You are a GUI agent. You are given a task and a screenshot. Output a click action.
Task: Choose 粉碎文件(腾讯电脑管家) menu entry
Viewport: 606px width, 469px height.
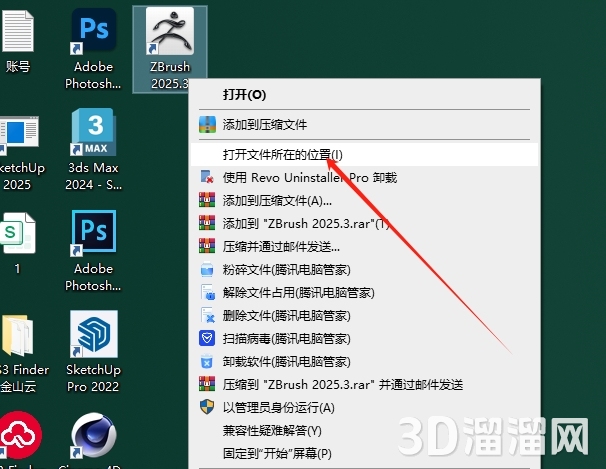coord(285,270)
